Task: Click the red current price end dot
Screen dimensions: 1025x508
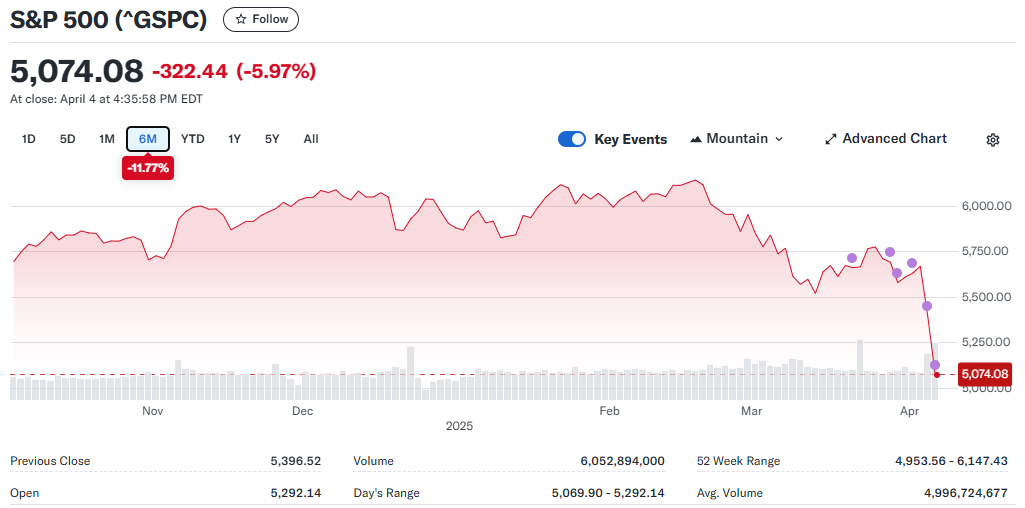Action: (x=937, y=375)
